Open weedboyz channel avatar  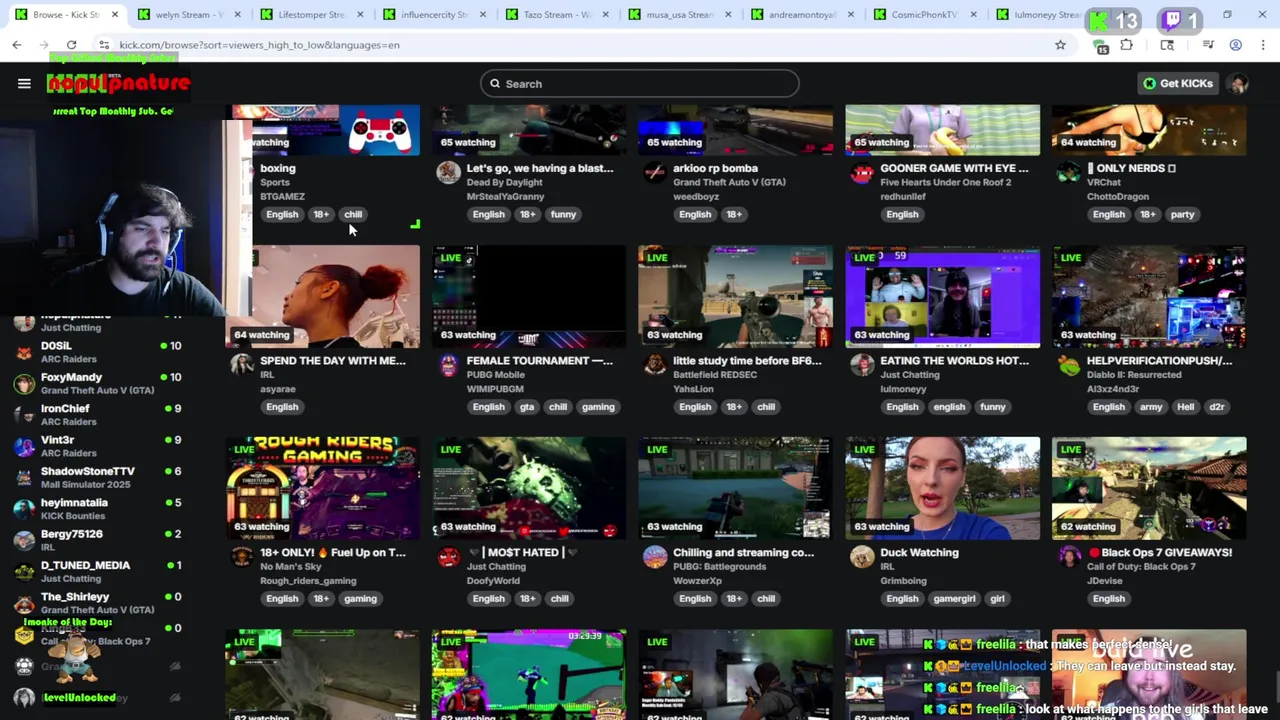[655, 173]
